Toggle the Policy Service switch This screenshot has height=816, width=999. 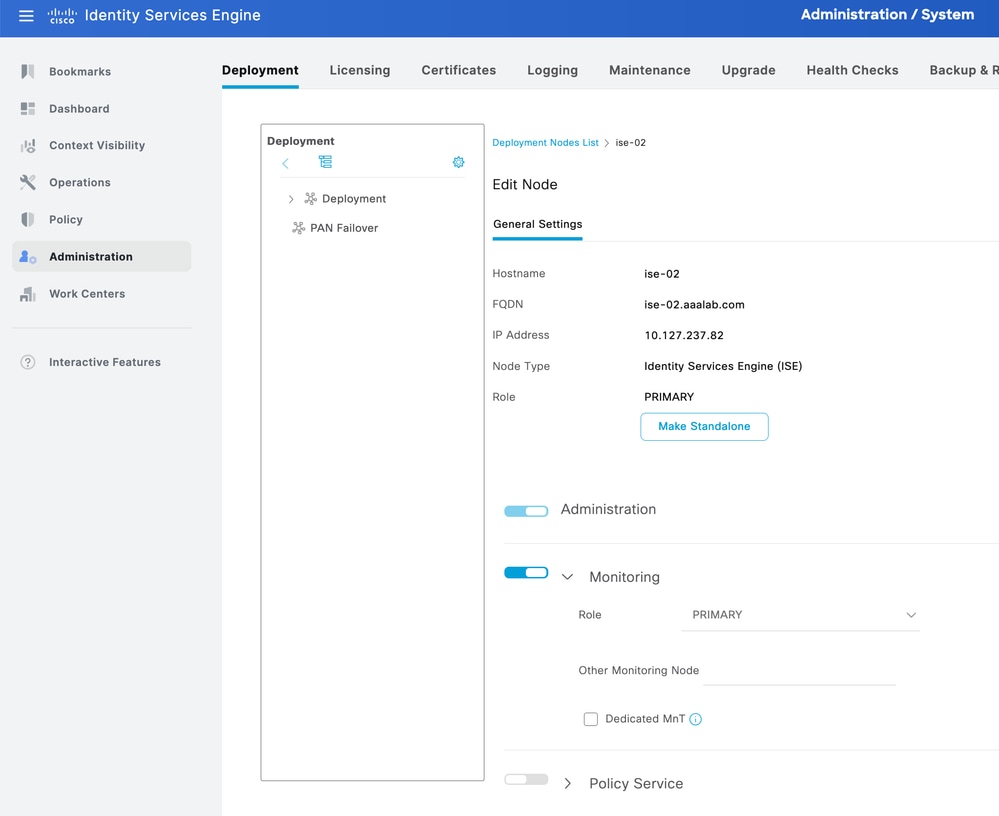526,779
